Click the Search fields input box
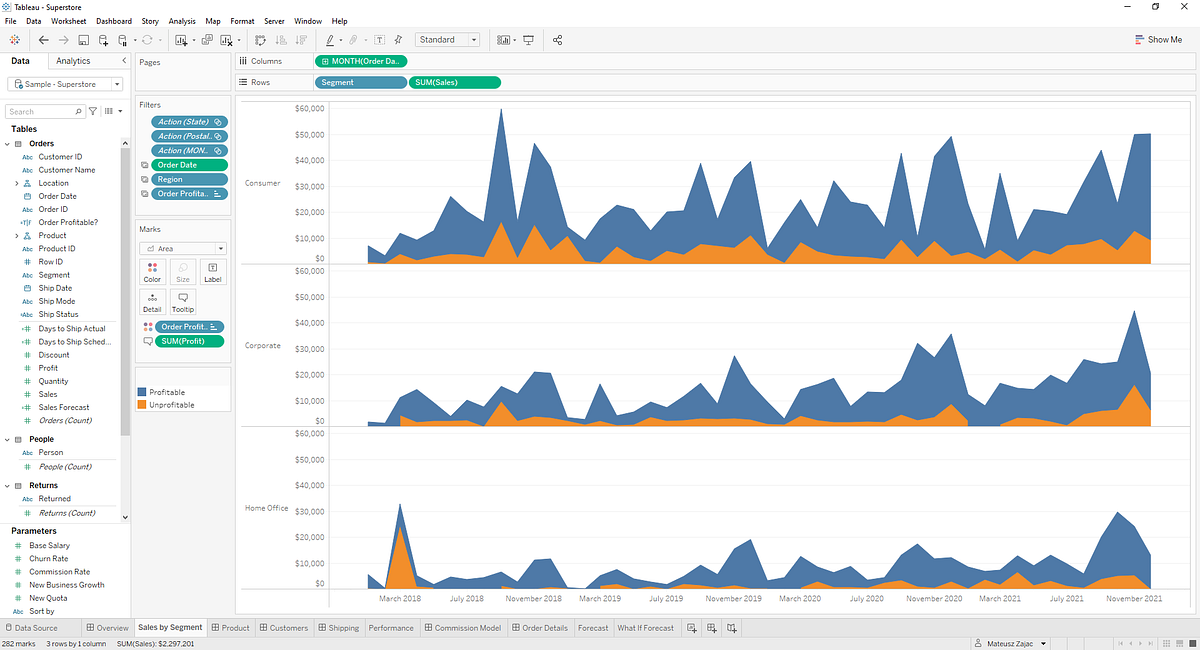 click(x=45, y=112)
